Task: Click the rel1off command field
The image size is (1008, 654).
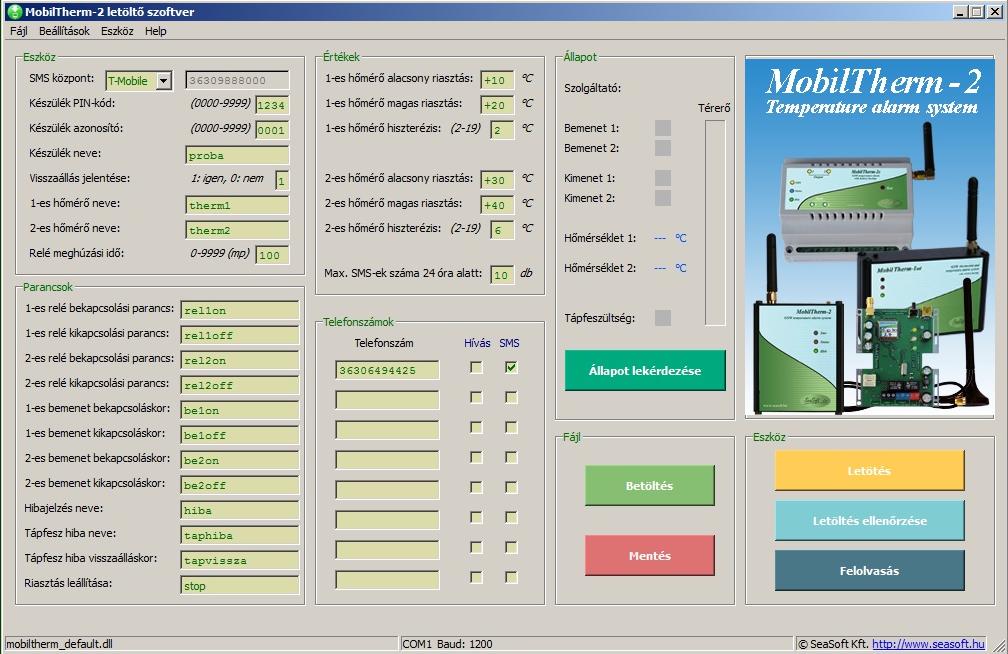Action: pyautogui.click(x=240, y=336)
